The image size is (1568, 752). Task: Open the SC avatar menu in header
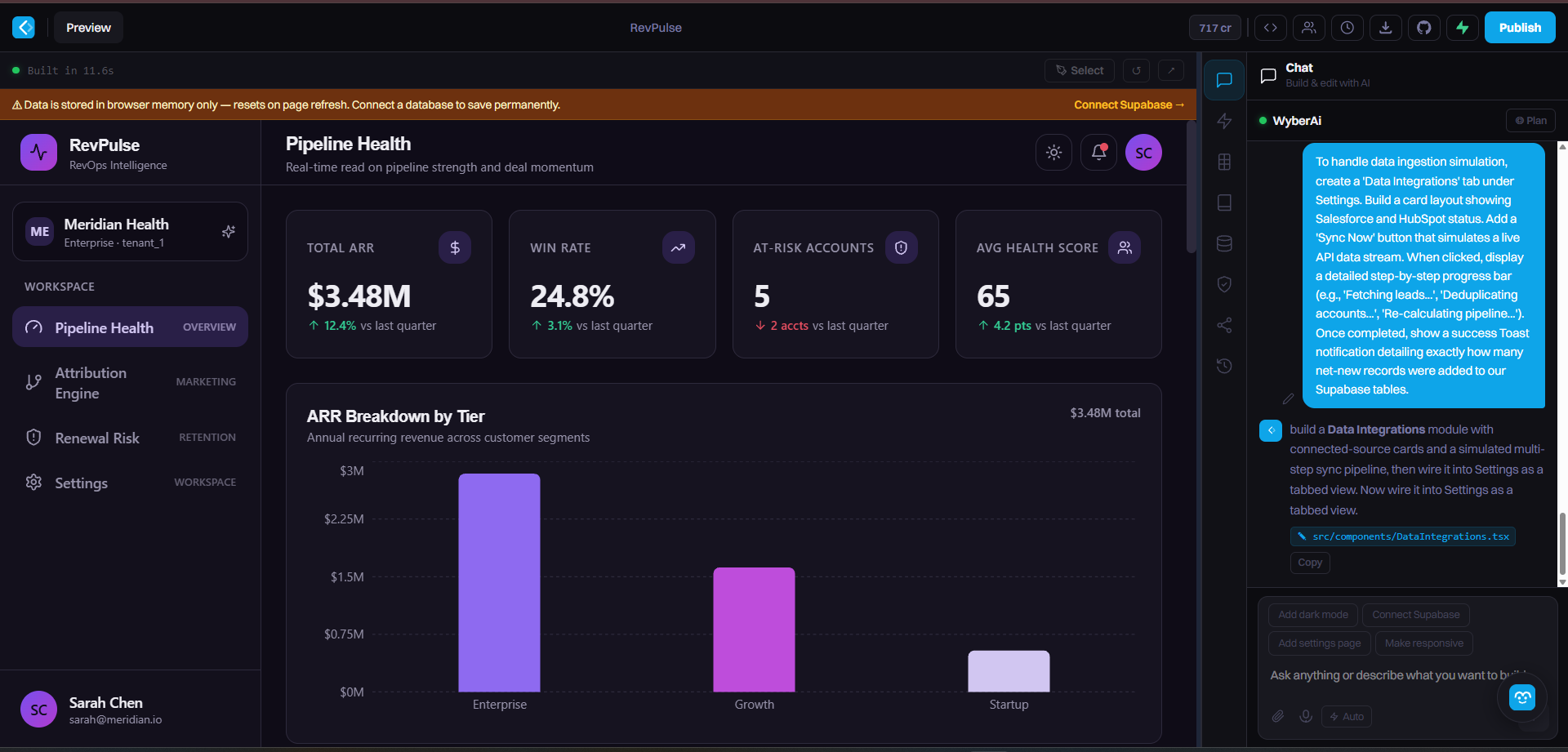1143,153
